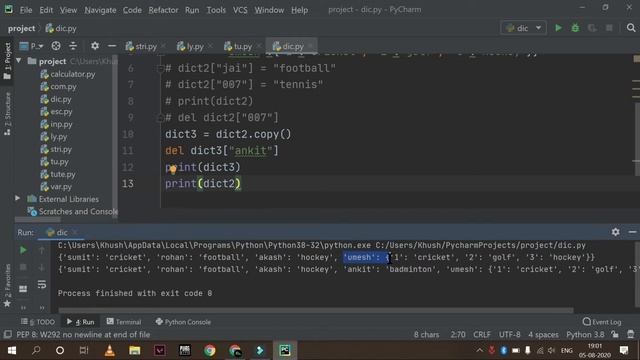Run the dic configuration with green play button
640x360 pixels.
[x=558, y=28]
